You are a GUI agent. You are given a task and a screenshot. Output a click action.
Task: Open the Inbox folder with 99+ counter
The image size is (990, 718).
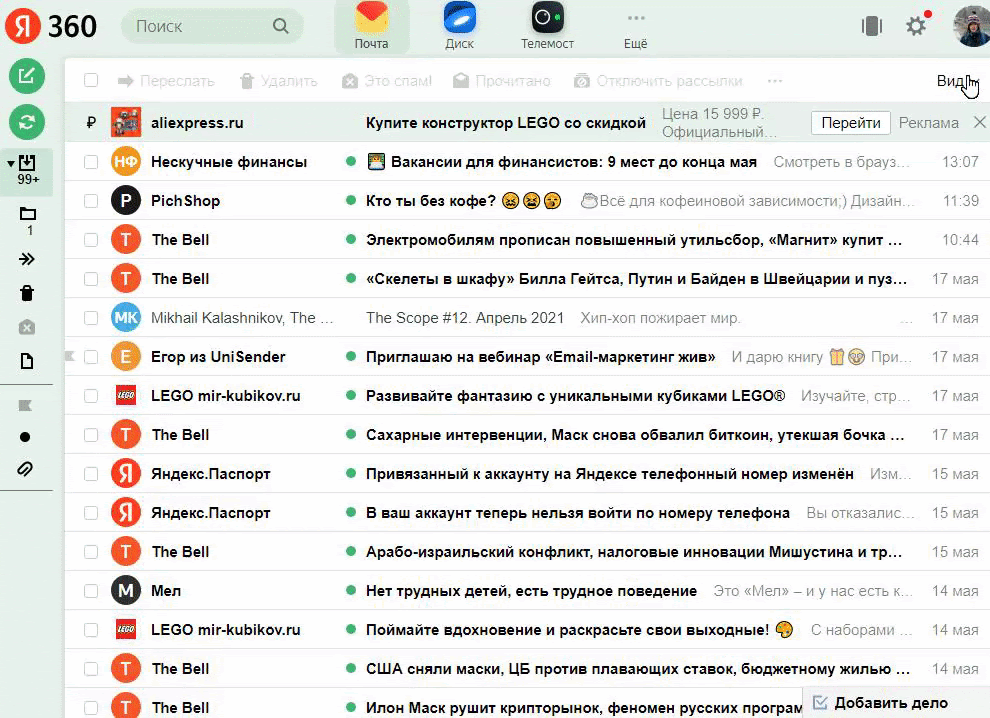coord(27,171)
